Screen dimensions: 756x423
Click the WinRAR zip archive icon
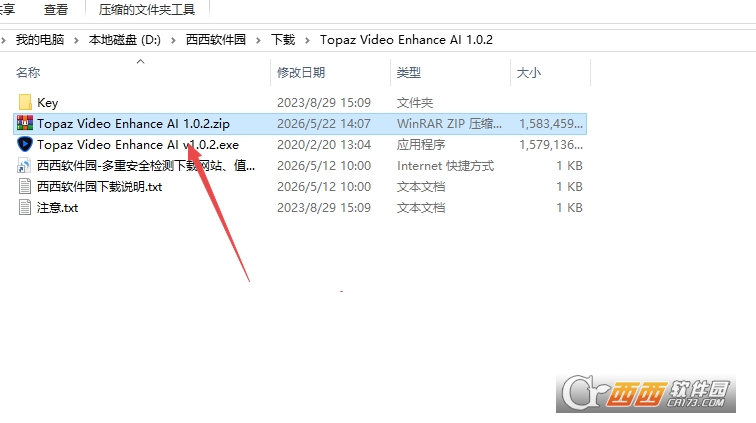pos(25,123)
